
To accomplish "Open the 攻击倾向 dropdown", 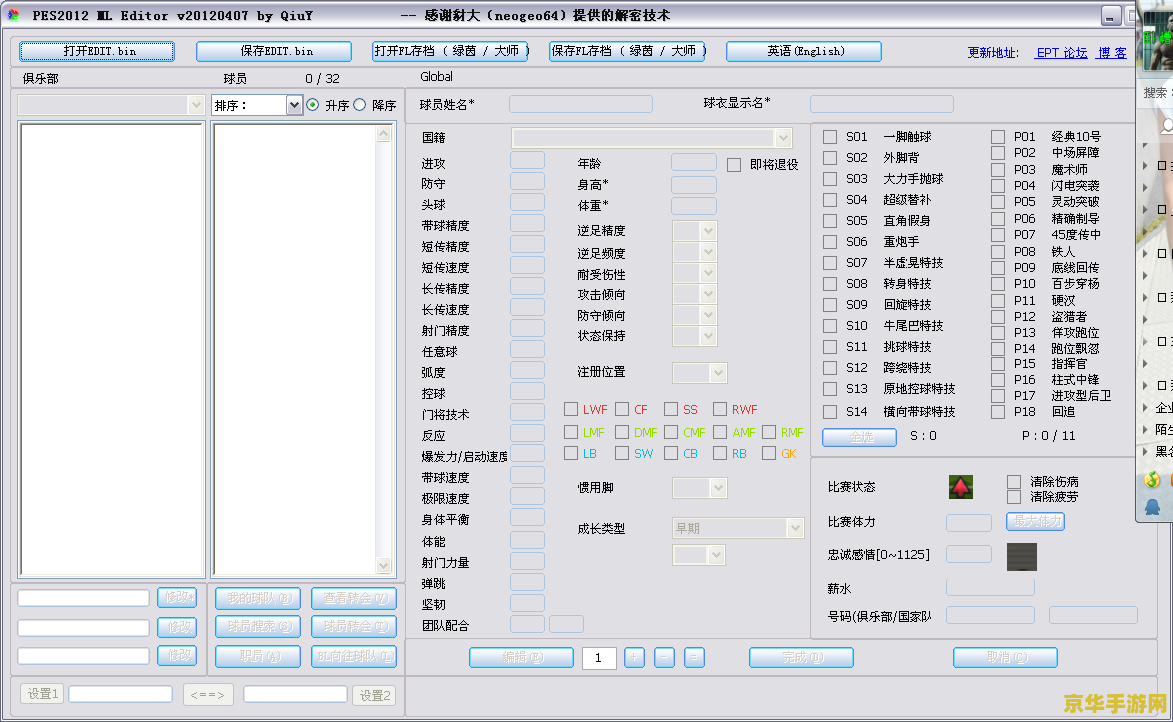I will click(694, 295).
